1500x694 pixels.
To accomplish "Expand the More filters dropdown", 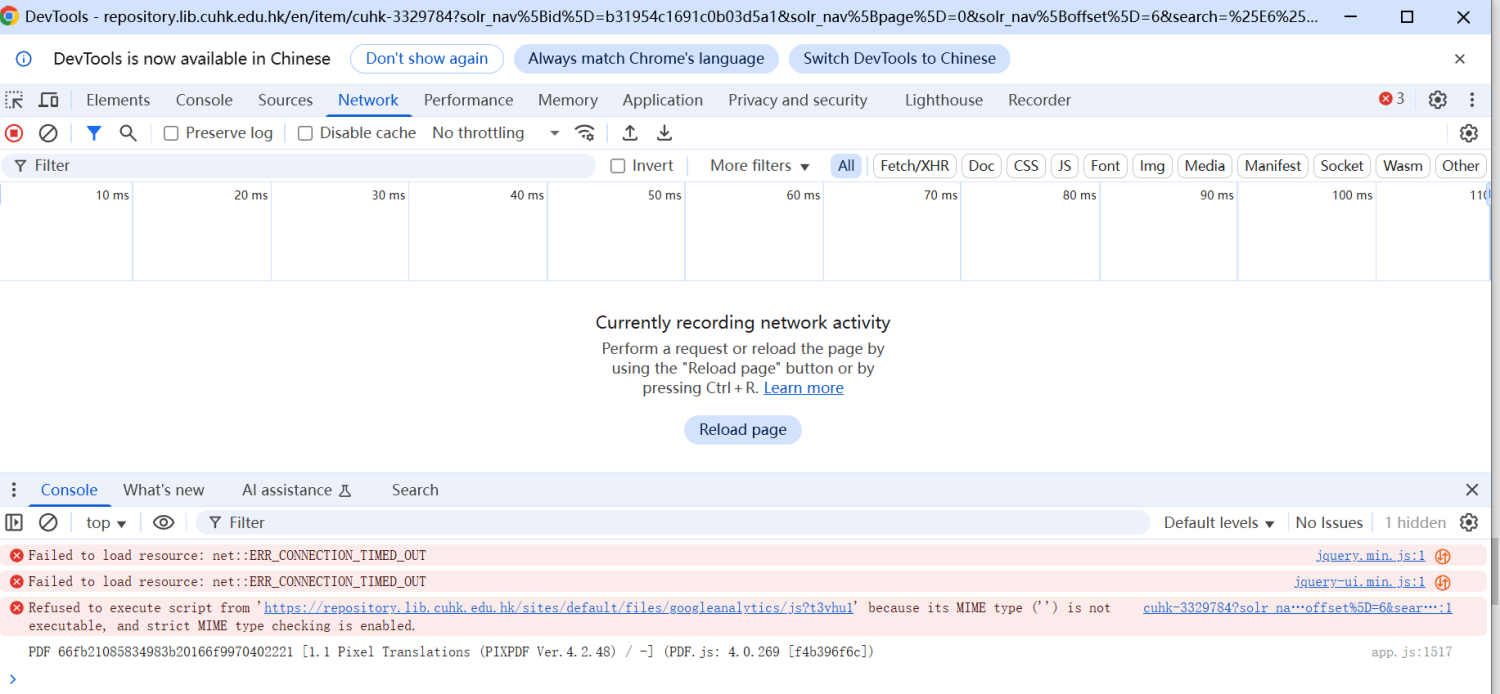I will click(x=759, y=166).
